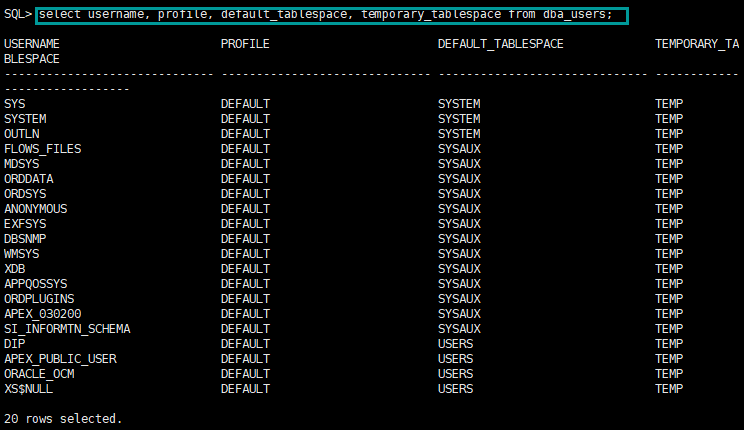Select XDB username

click(15, 269)
